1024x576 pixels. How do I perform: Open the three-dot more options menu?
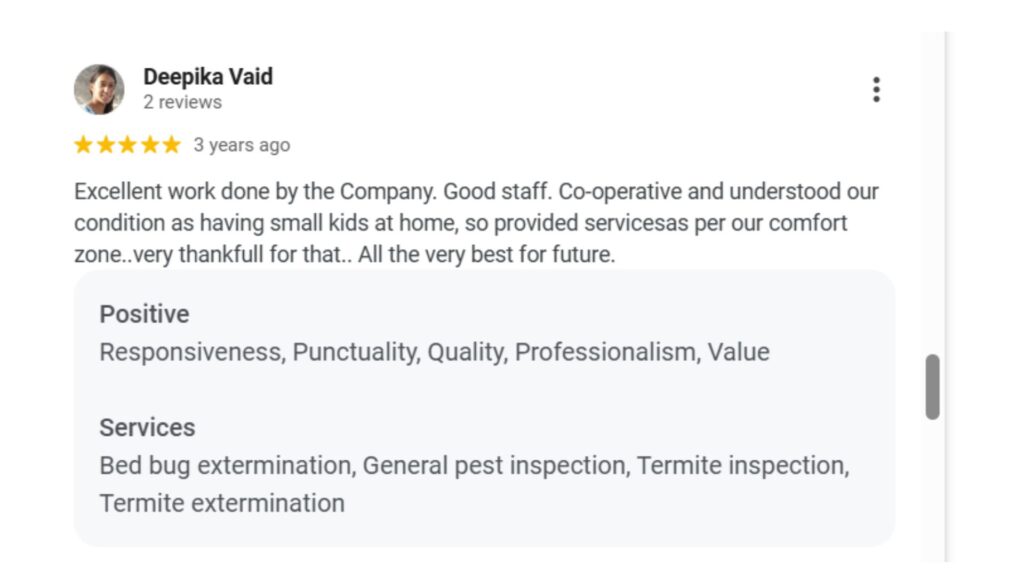point(876,90)
